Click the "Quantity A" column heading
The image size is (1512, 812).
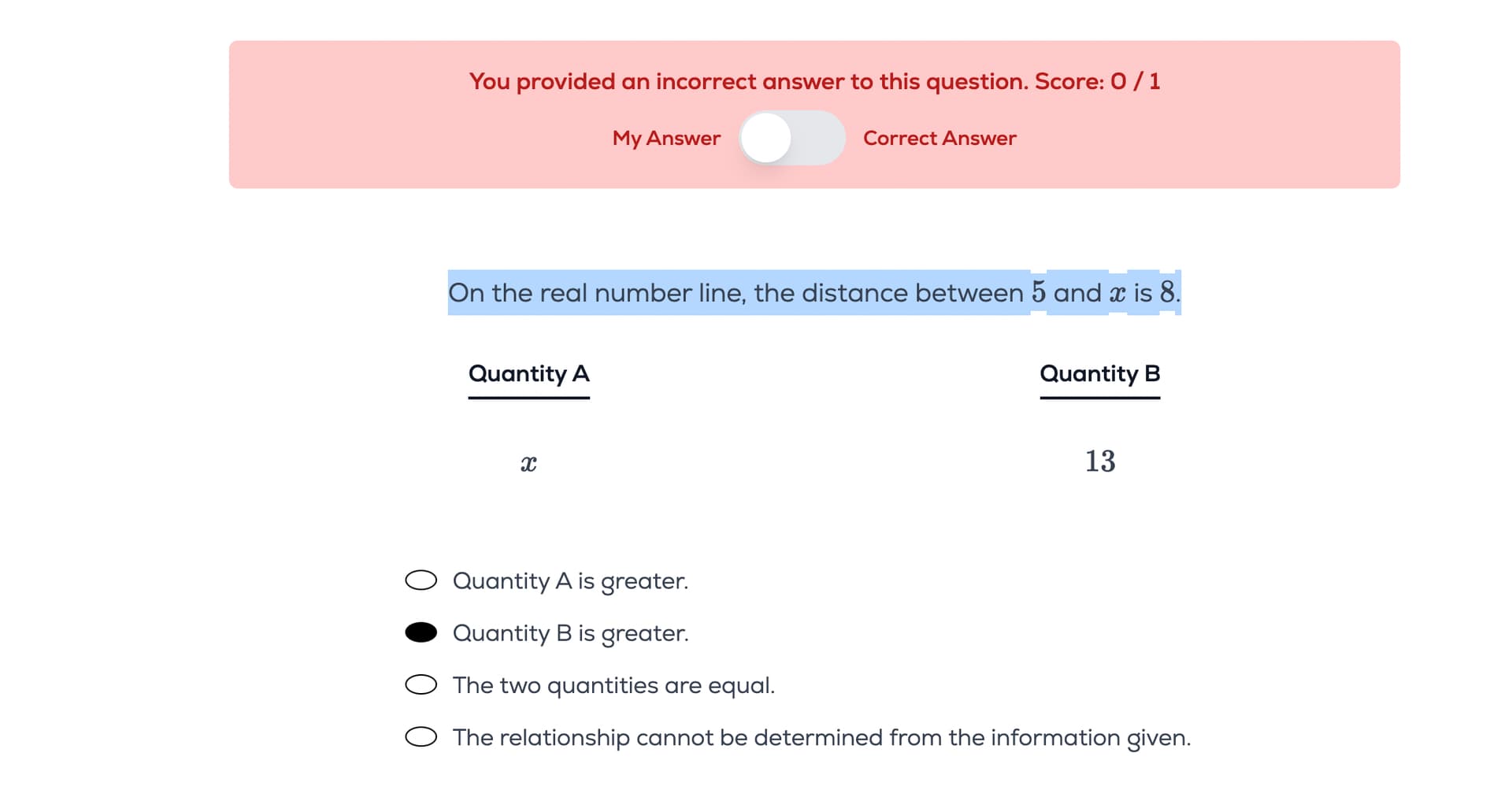pyautogui.click(x=528, y=373)
